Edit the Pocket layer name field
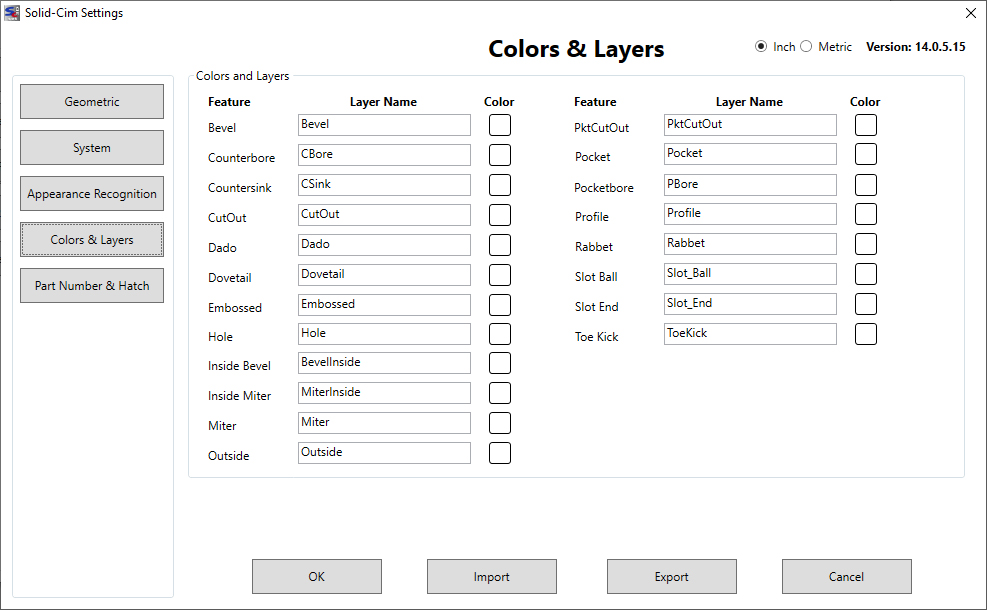This screenshot has height=610, width=987. coord(750,154)
